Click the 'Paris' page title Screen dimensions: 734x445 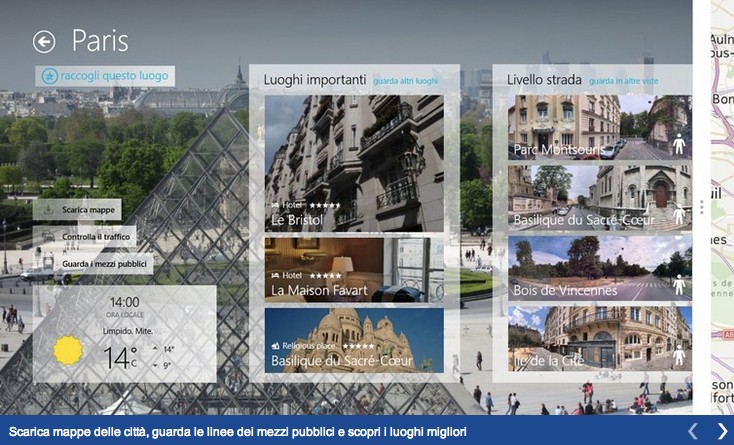pyautogui.click(x=100, y=41)
